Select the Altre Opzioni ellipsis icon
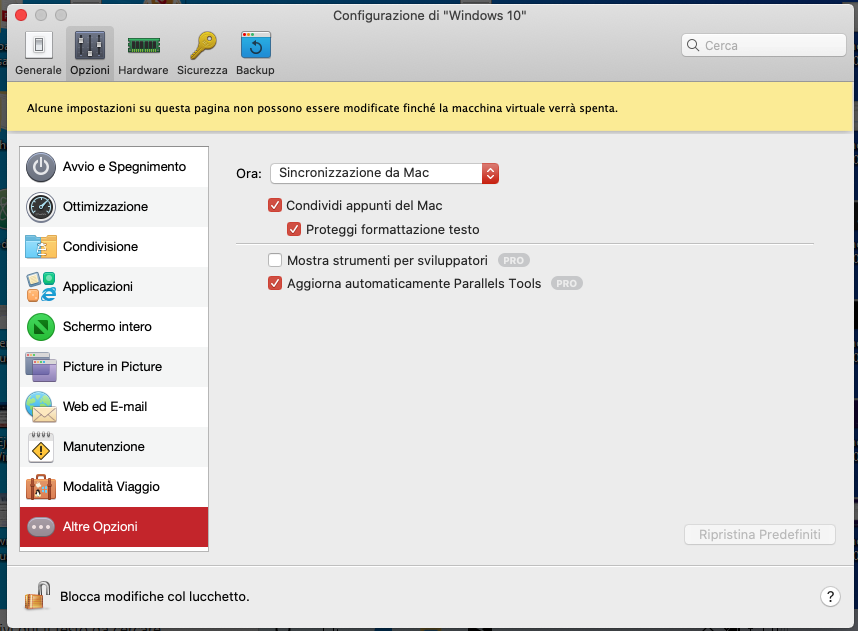 pyautogui.click(x=40, y=527)
